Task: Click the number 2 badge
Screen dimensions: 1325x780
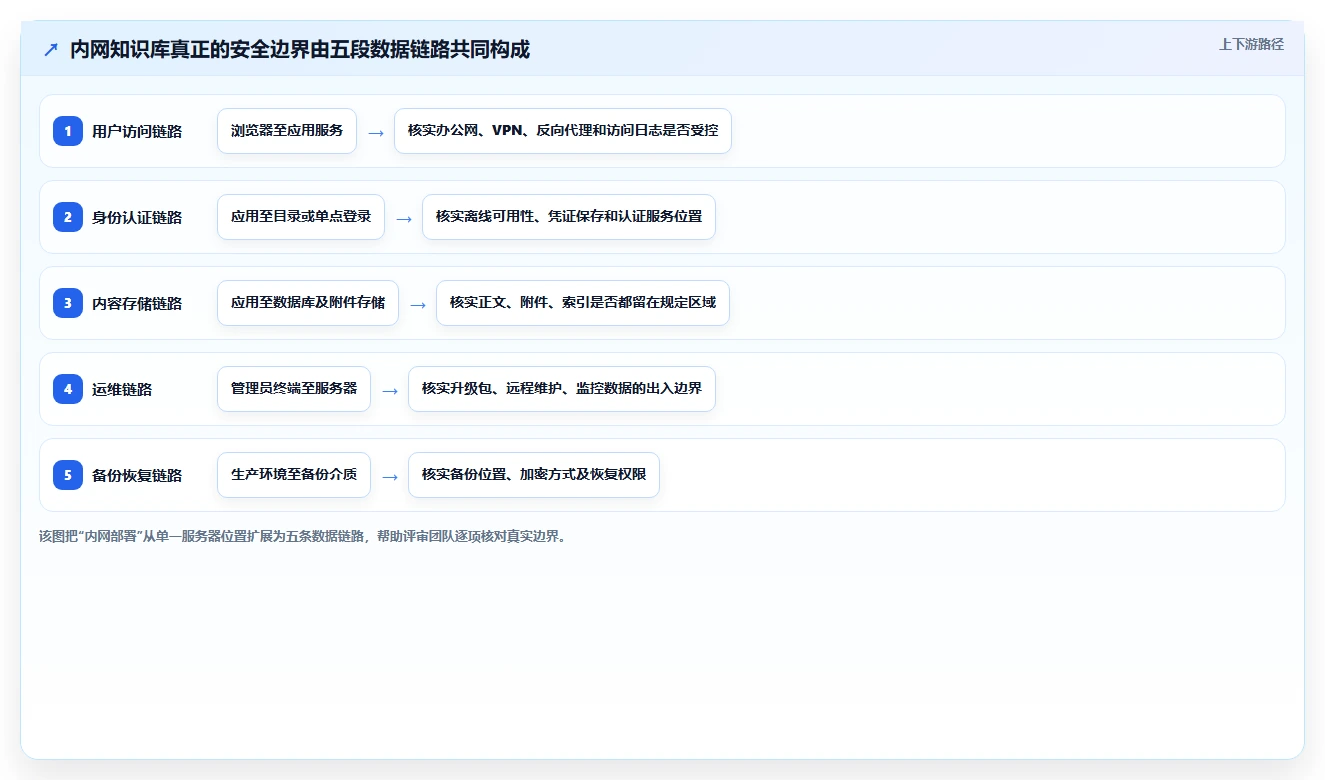Action: (x=68, y=217)
